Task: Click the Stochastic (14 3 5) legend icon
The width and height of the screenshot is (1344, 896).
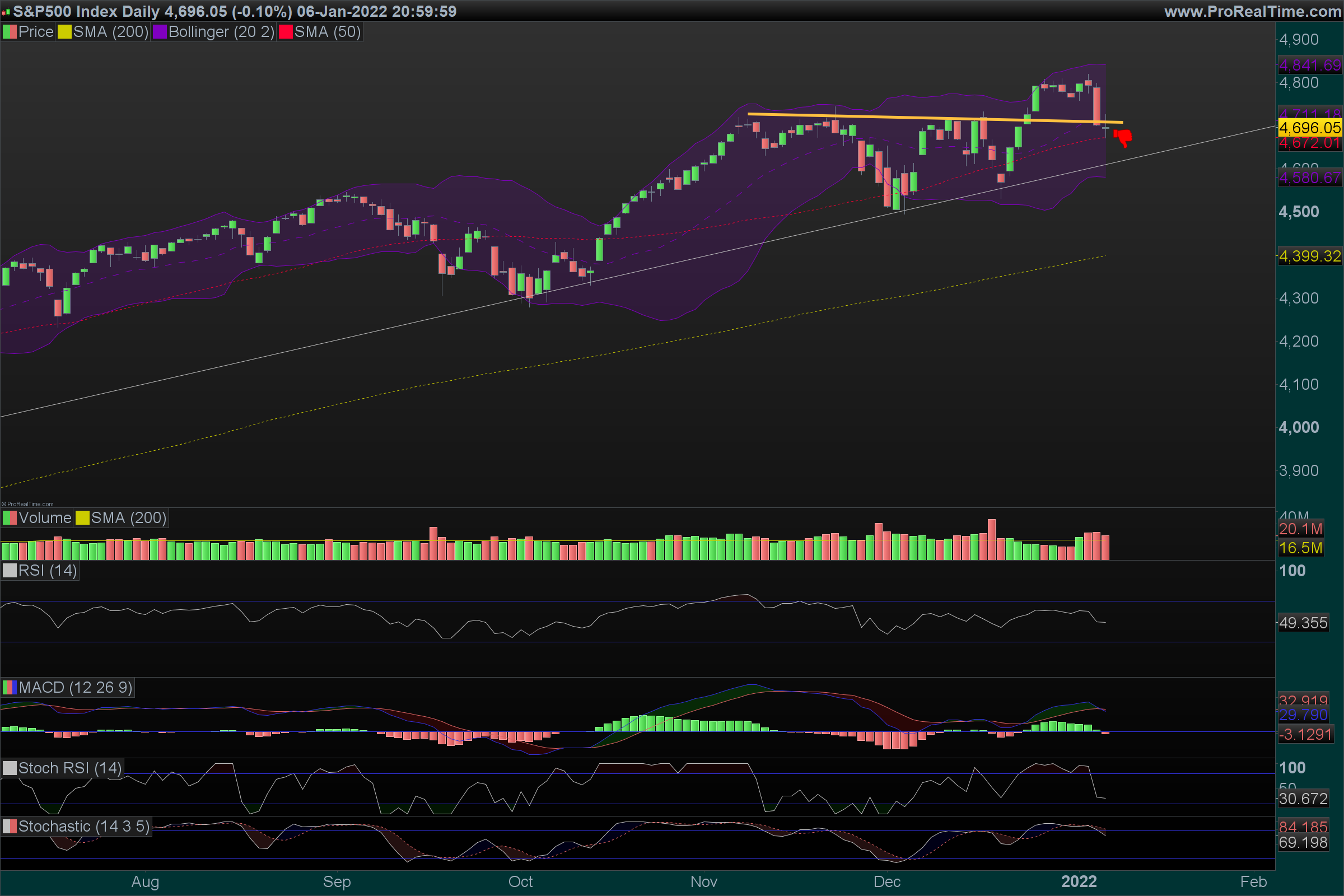Action: point(10,827)
